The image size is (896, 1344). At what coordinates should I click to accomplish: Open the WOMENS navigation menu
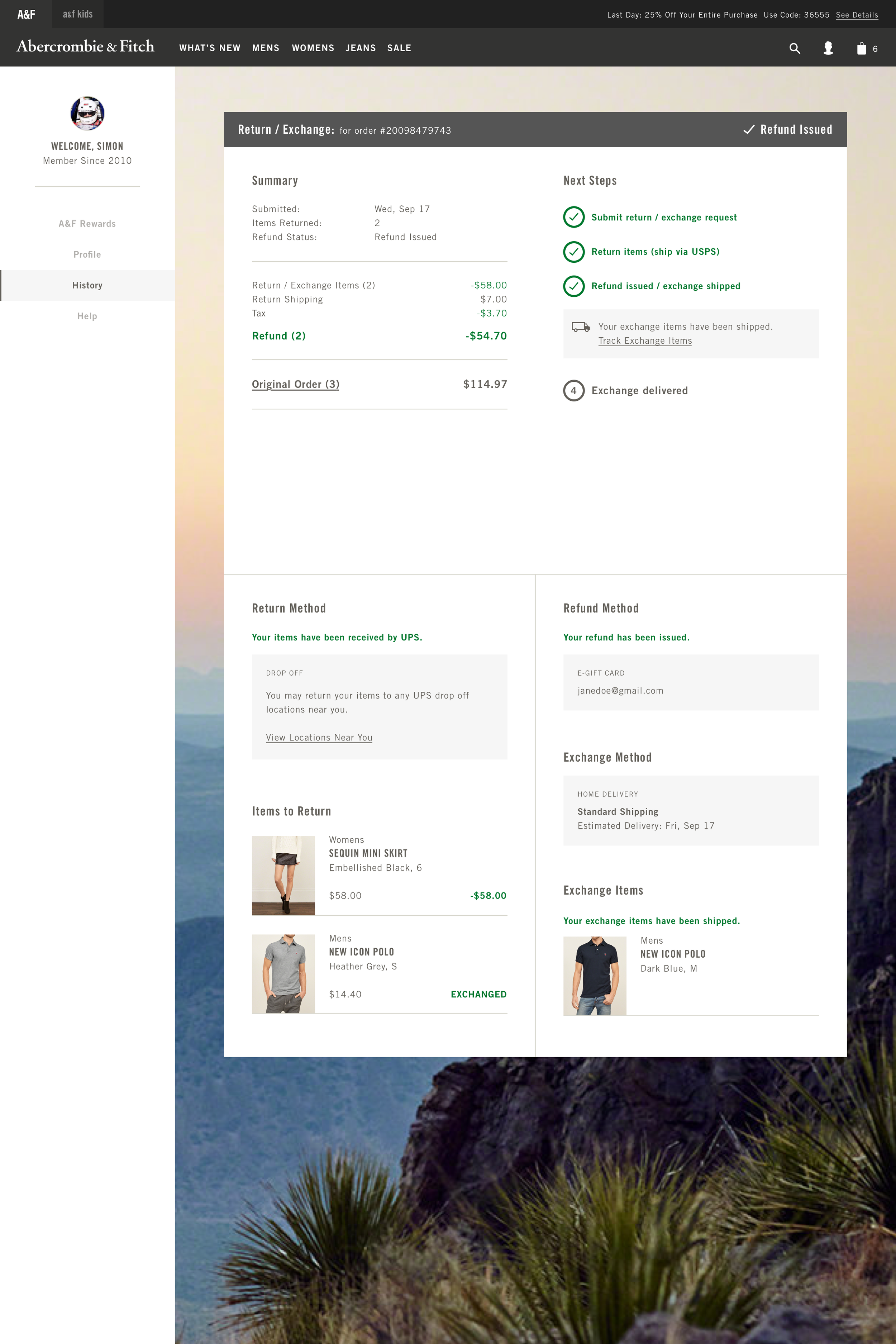pos(313,48)
